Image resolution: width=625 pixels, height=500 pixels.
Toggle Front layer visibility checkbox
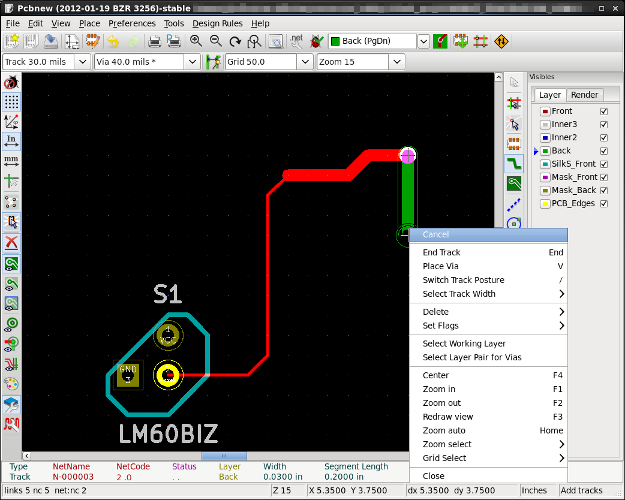(x=604, y=111)
